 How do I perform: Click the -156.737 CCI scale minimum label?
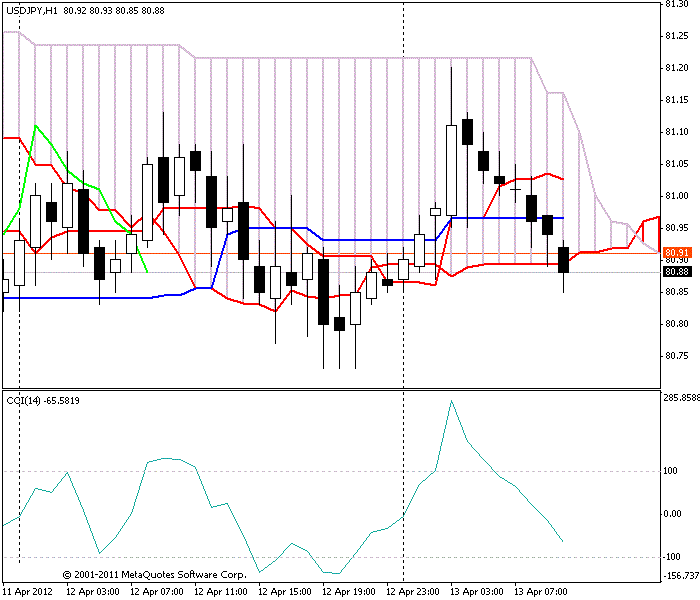tap(681, 575)
